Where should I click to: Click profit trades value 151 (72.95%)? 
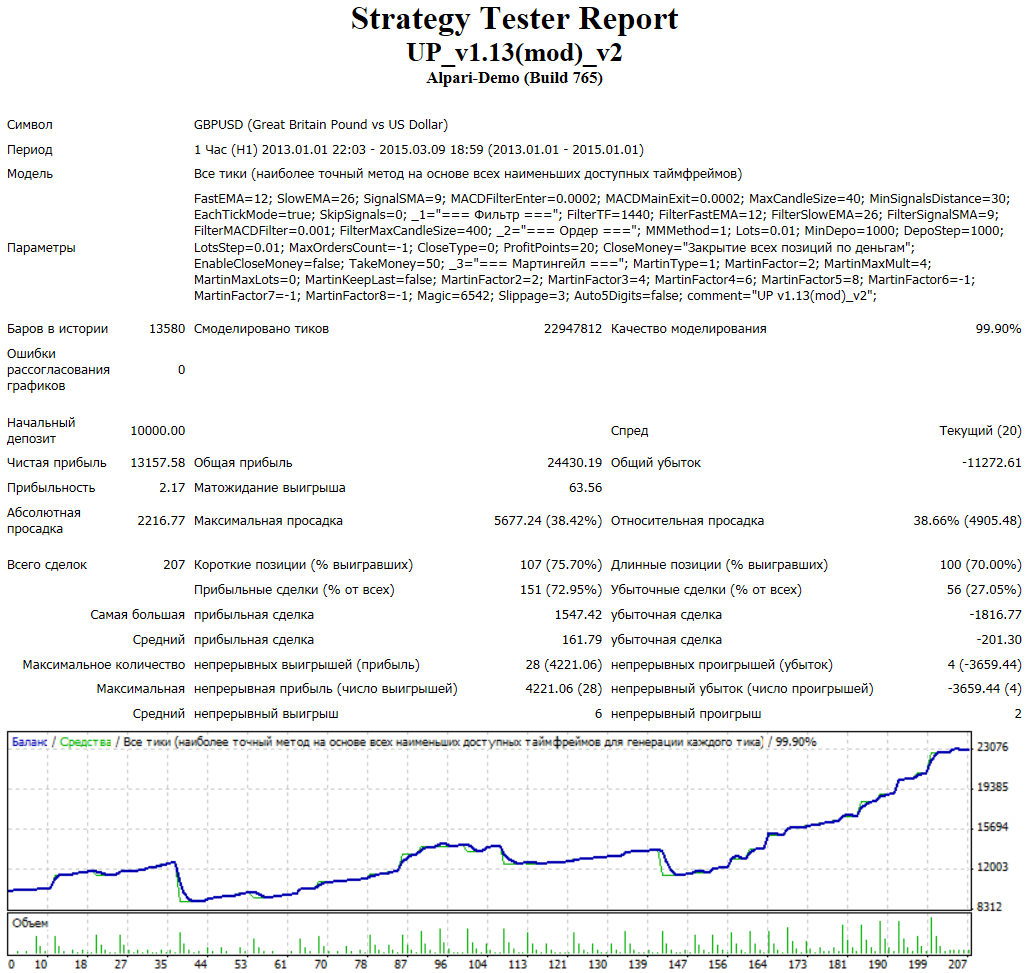(561, 590)
